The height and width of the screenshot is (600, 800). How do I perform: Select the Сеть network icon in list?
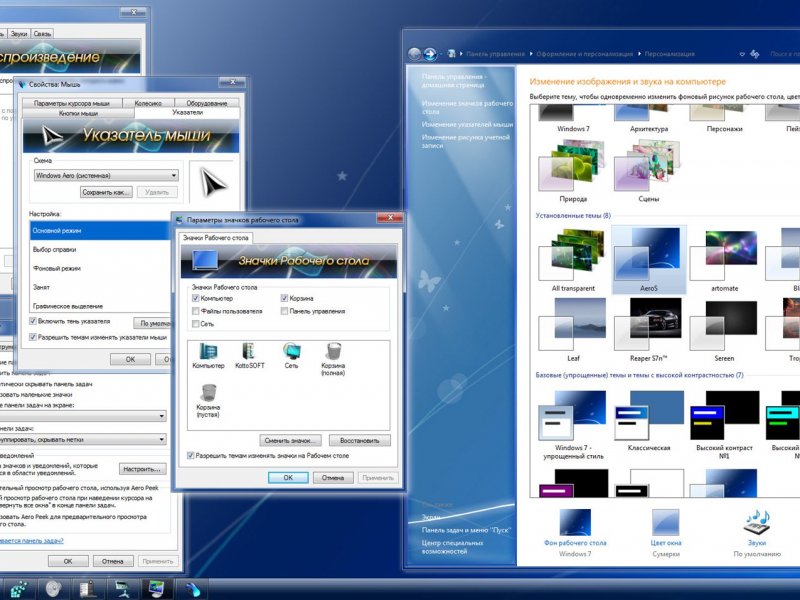coord(291,356)
